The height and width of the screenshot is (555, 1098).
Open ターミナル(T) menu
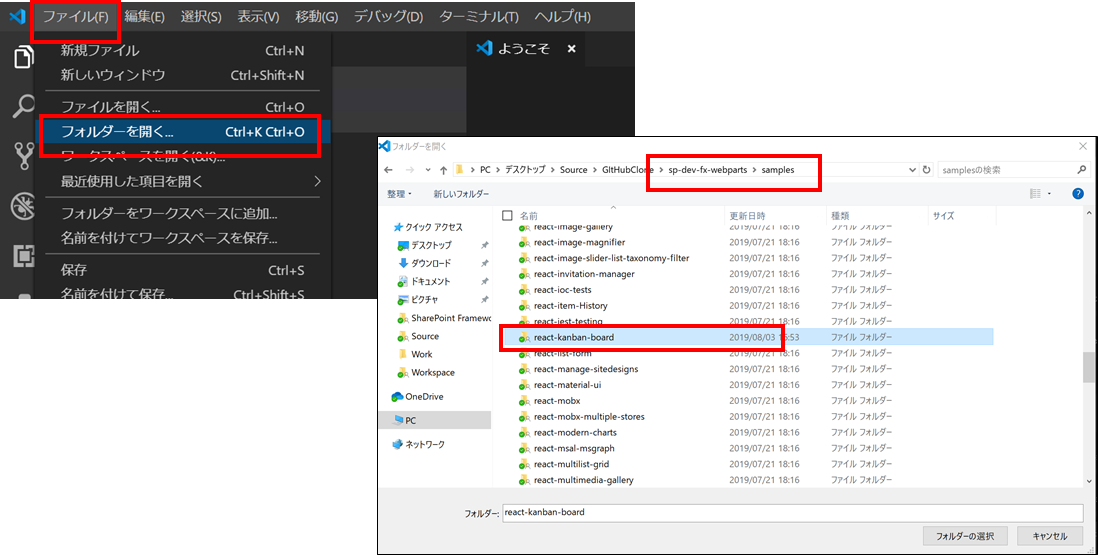coord(479,17)
